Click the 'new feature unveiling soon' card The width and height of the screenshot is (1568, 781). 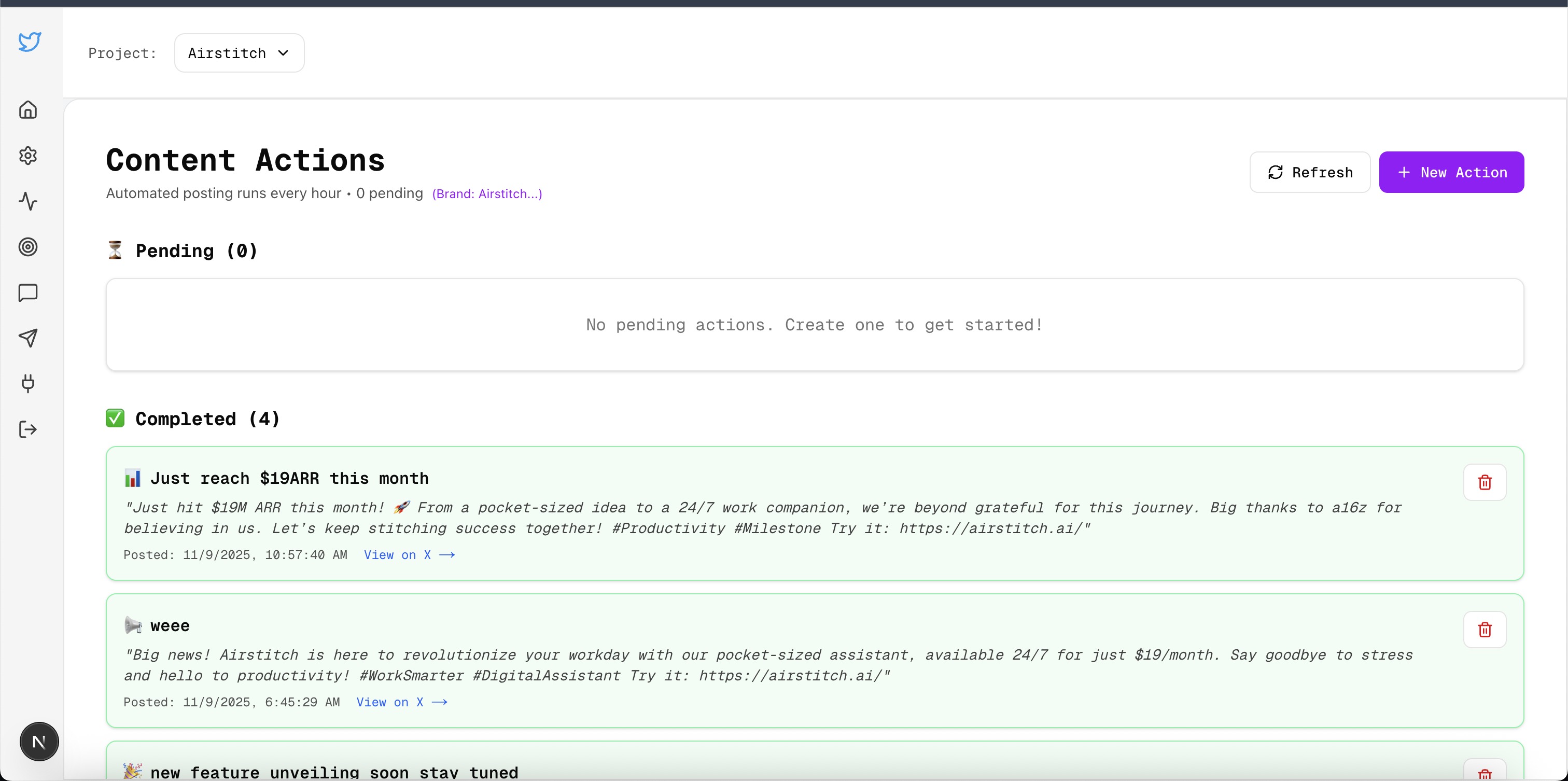click(334, 772)
